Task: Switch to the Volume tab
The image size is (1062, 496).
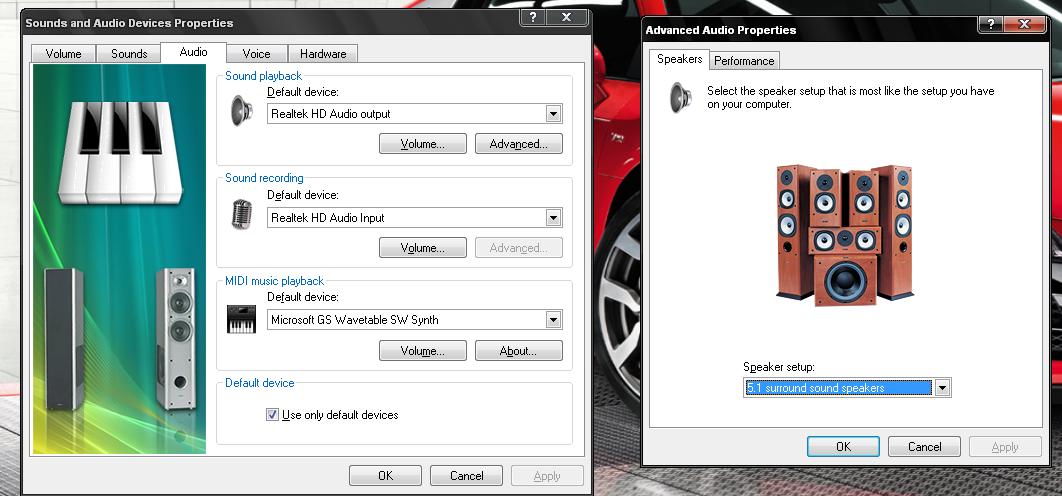Action: click(x=63, y=54)
